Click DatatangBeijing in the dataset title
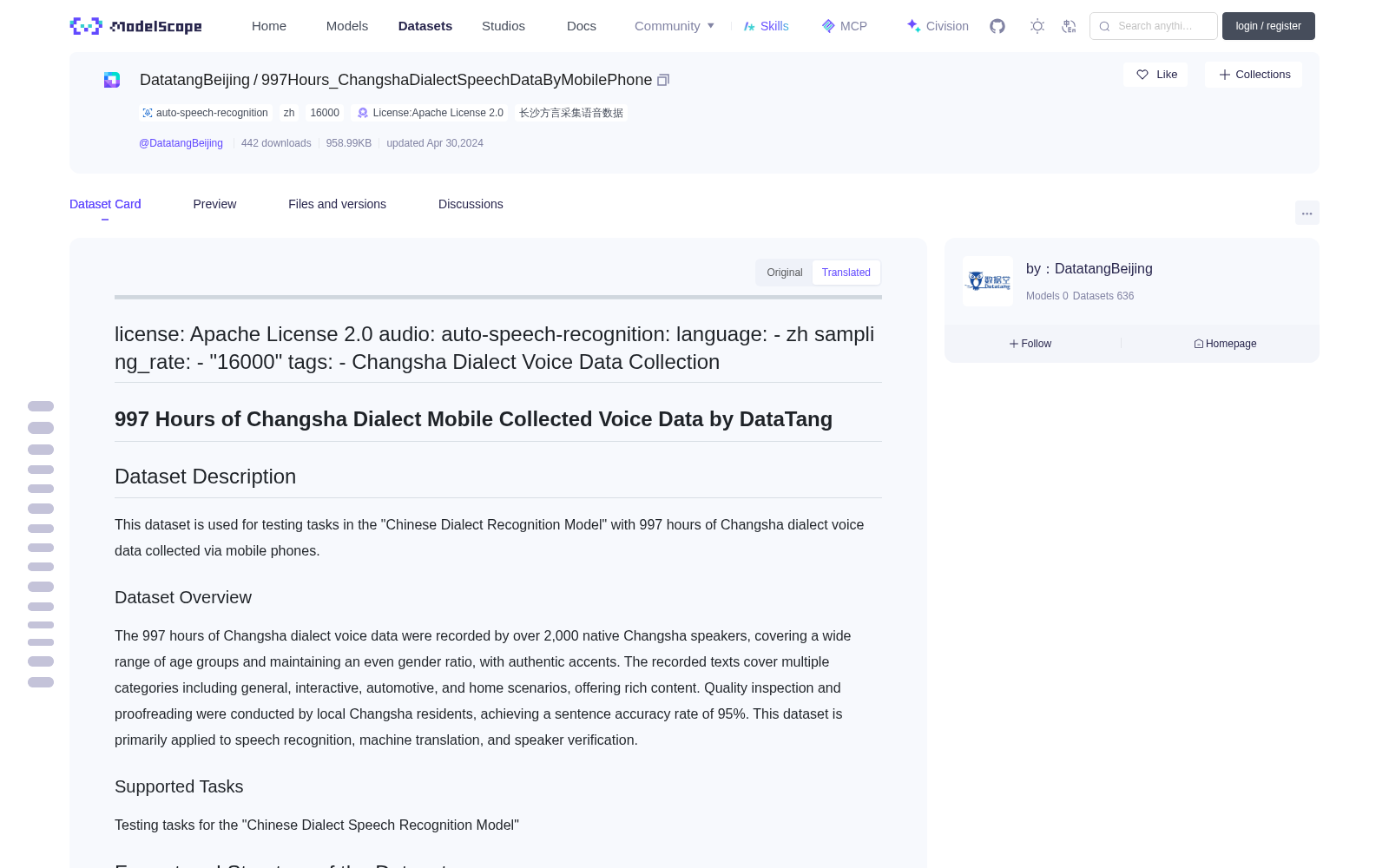The image size is (1389, 868). [194, 80]
